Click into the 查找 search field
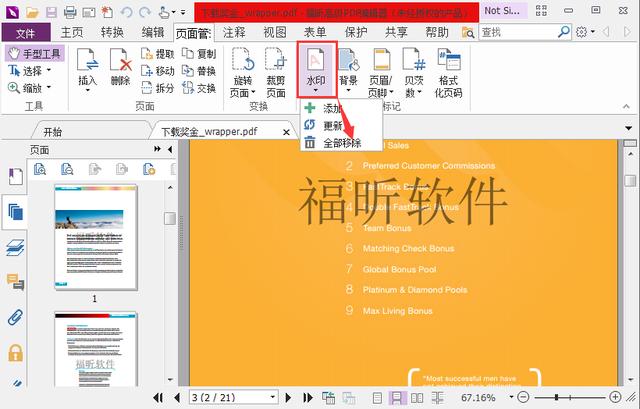The image size is (640, 409). click(x=518, y=32)
